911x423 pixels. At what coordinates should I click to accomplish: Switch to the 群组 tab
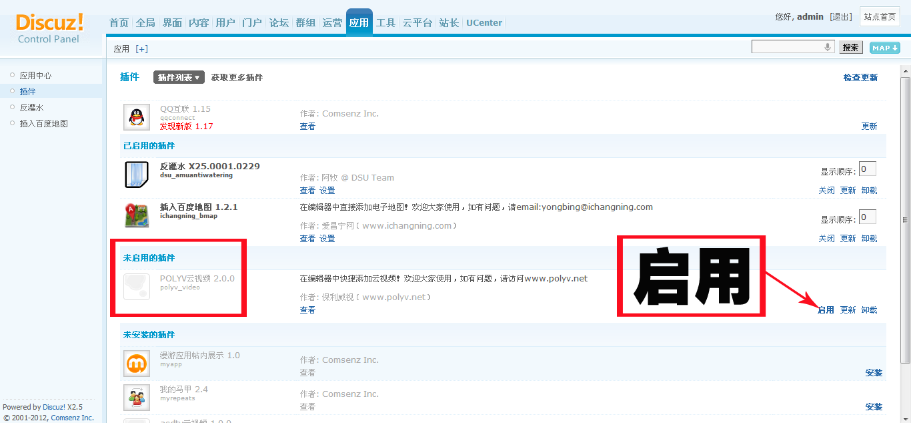[306, 23]
